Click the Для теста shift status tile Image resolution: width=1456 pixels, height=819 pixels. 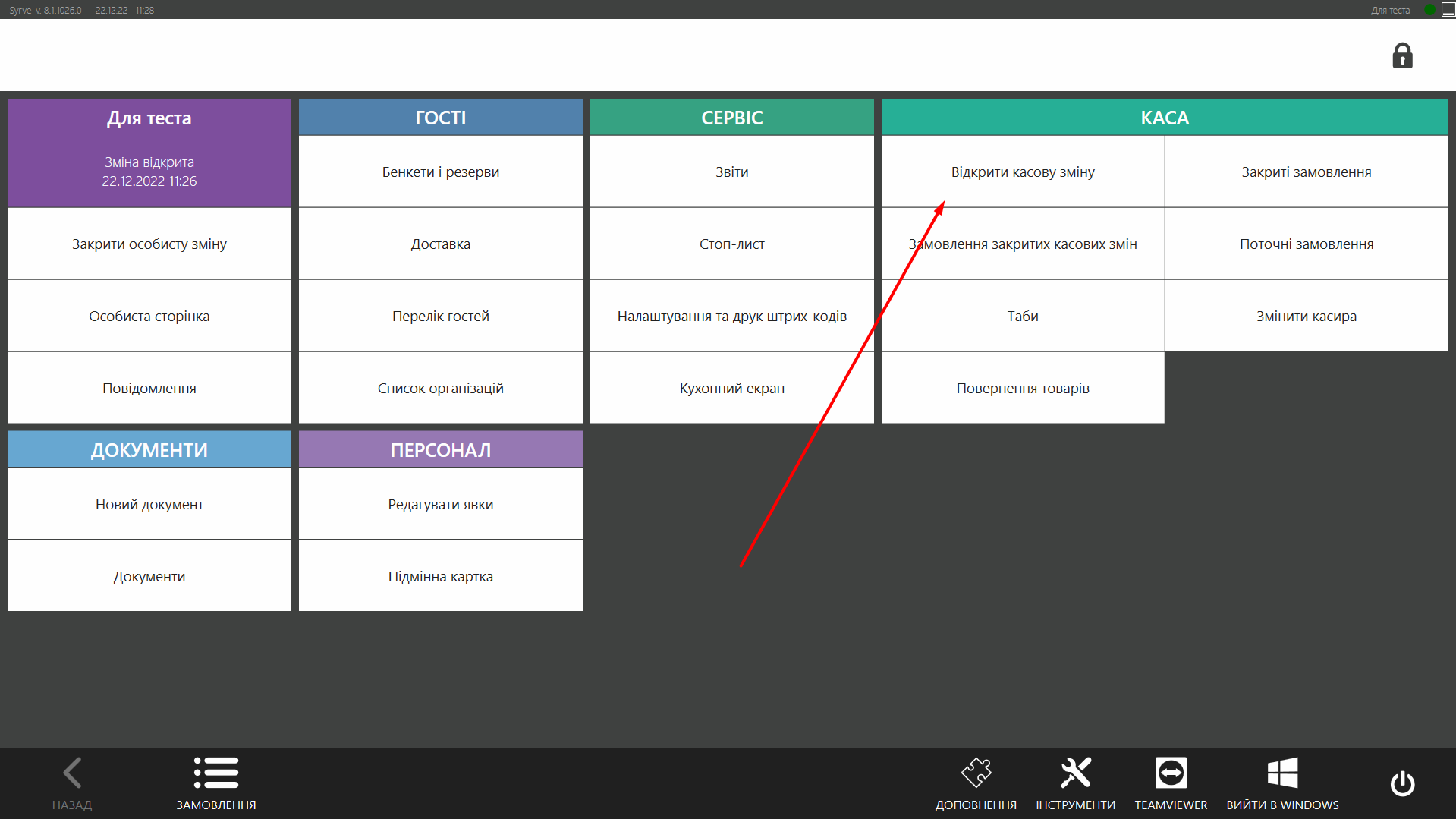[x=149, y=153]
